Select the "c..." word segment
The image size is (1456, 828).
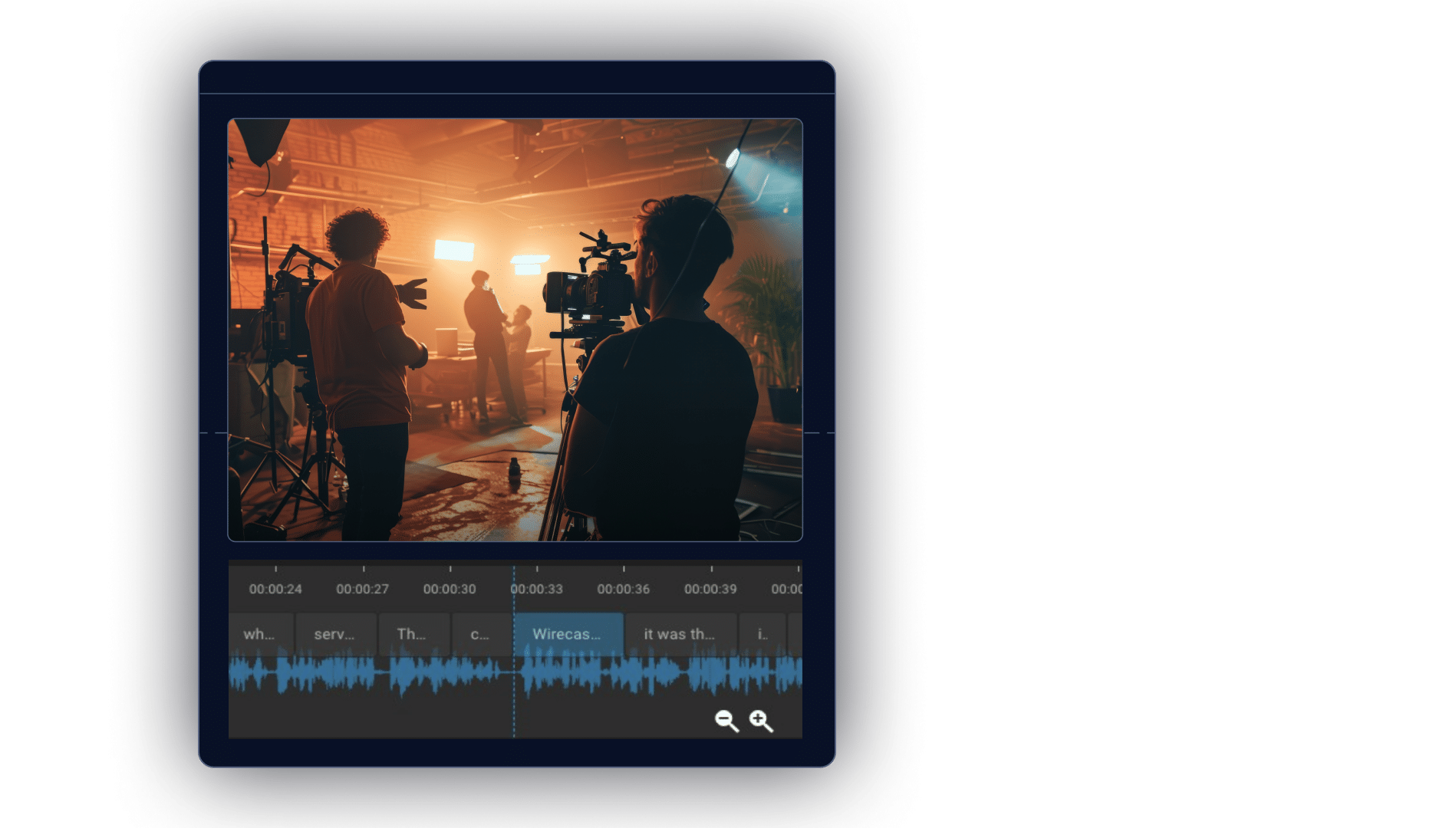click(x=479, y=633)
